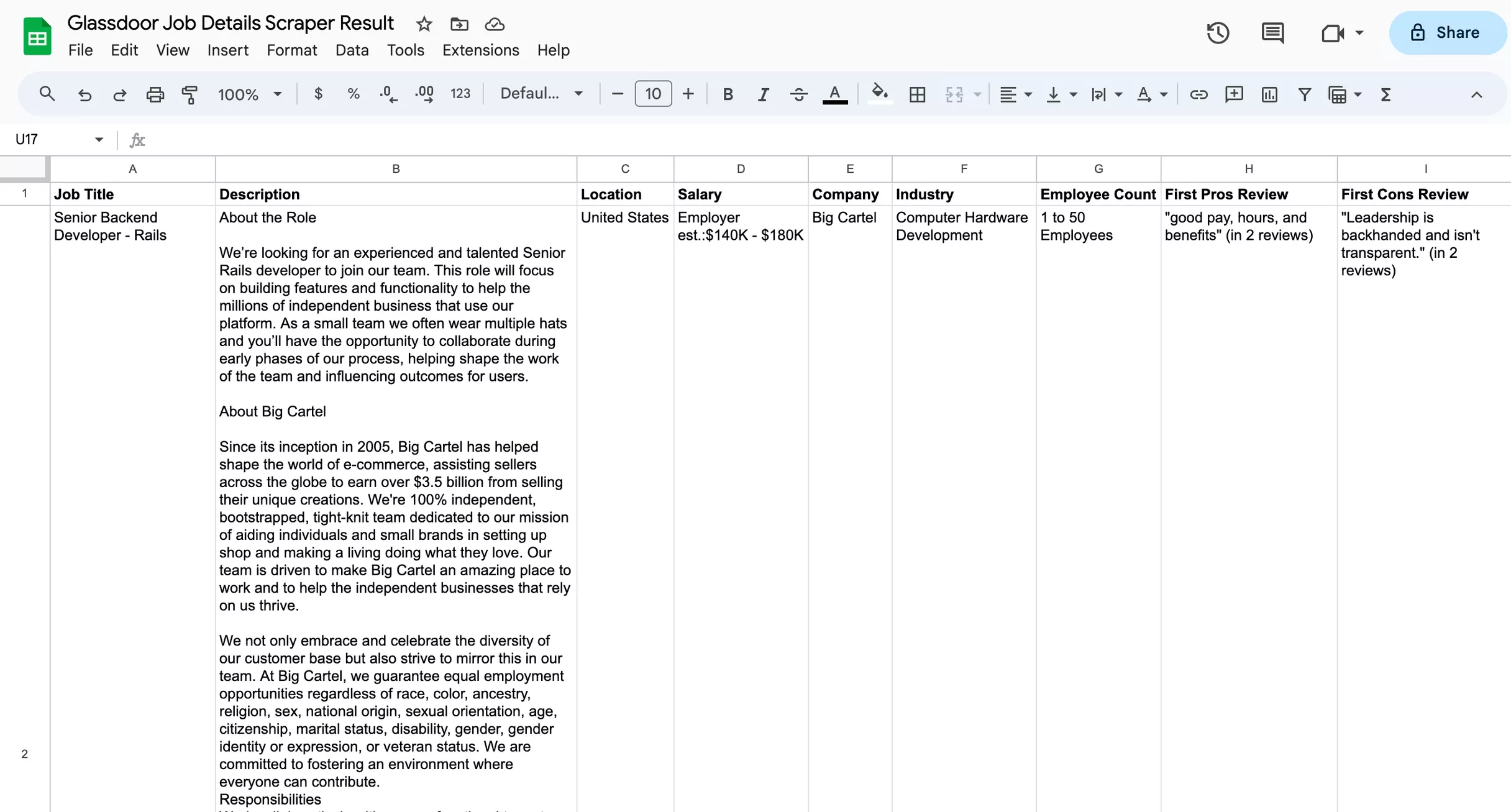This screenshot has width=1511, height=812.
Task: Open version history clock icon
Action: pos(1218,33)
